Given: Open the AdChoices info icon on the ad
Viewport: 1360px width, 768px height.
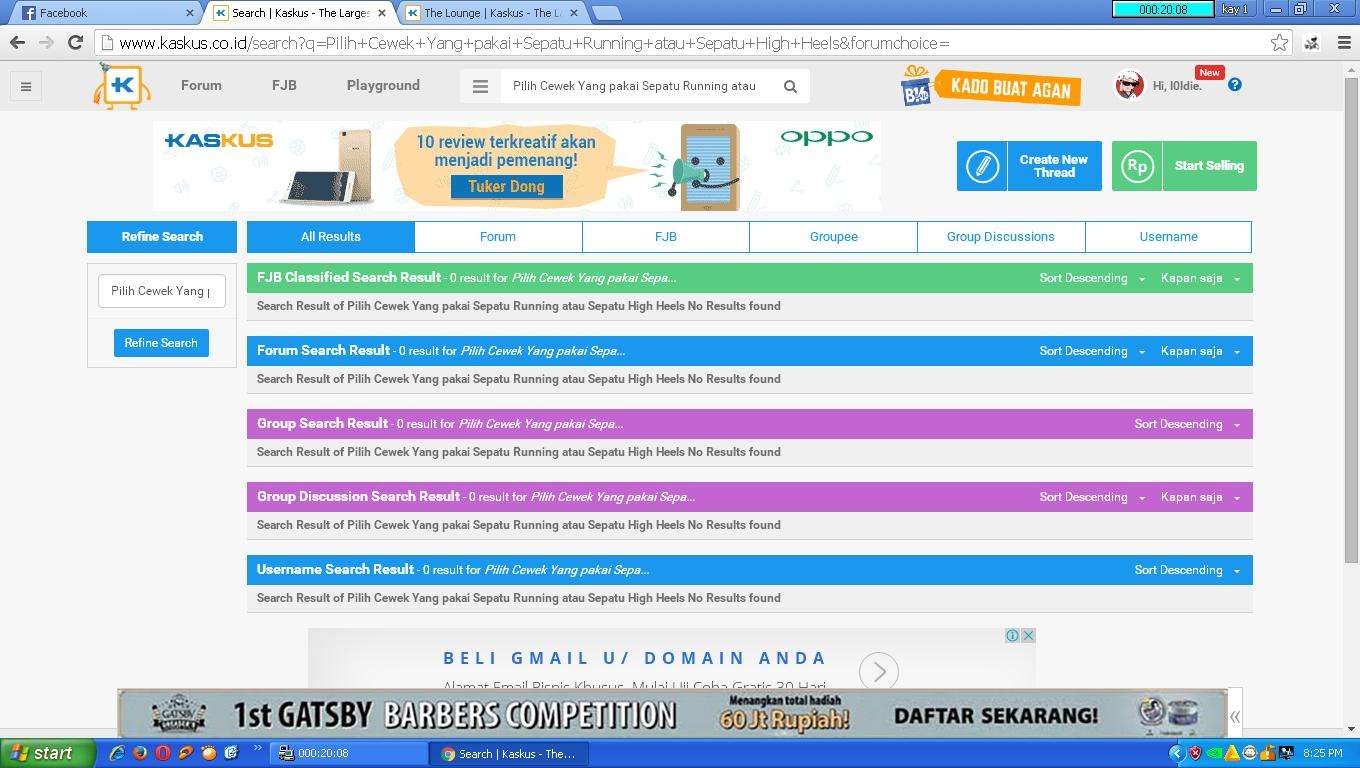Looking at the screenshot, I should pos(1012,635).
